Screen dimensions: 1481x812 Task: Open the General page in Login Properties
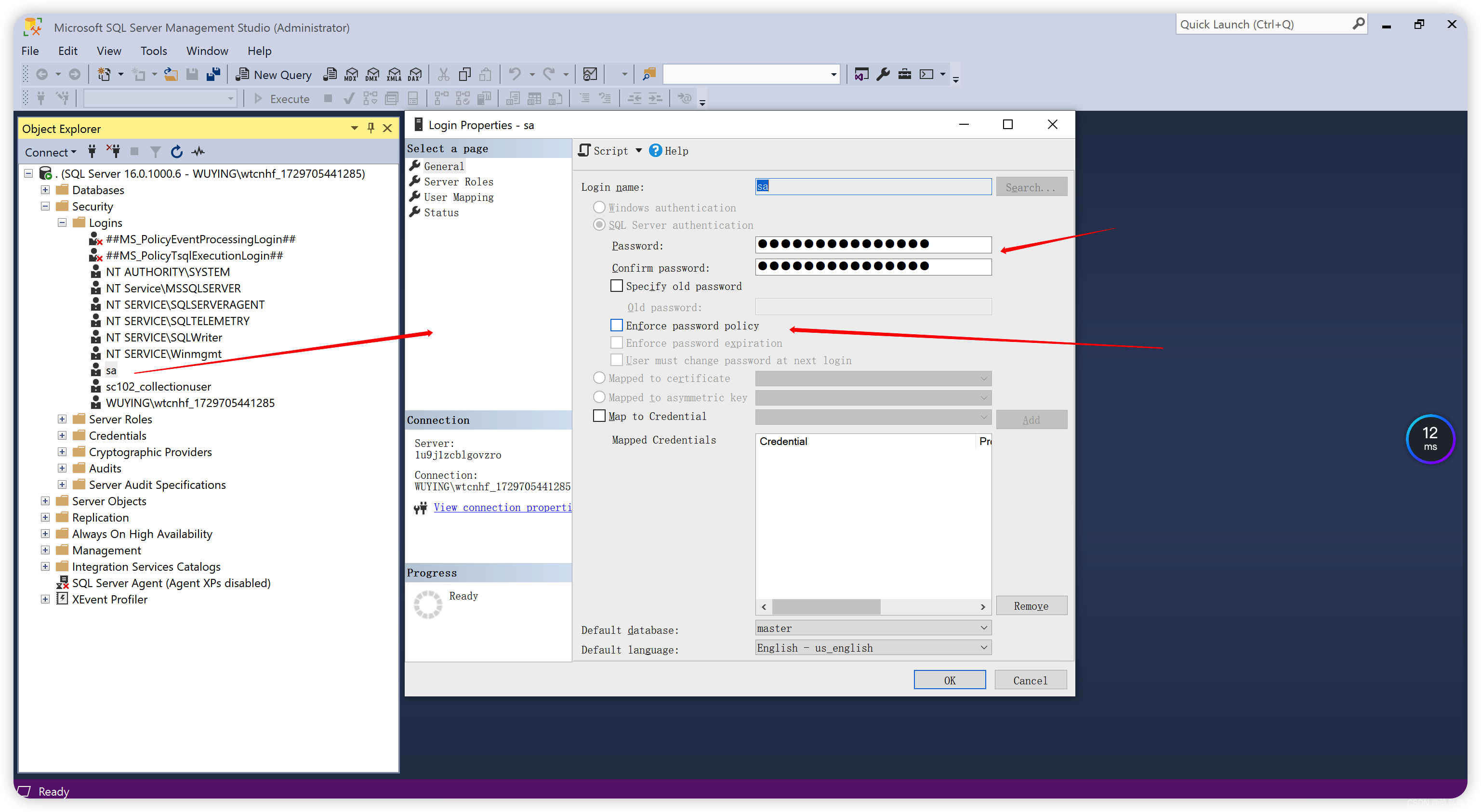pyautogui.click(x=444, y=165)
